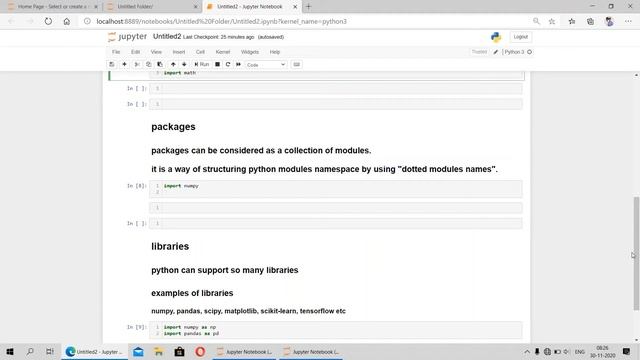640x360 pixels.
Task: Open Task View on the taskbar
Action: pyautogui.click(x=50, y=351)
